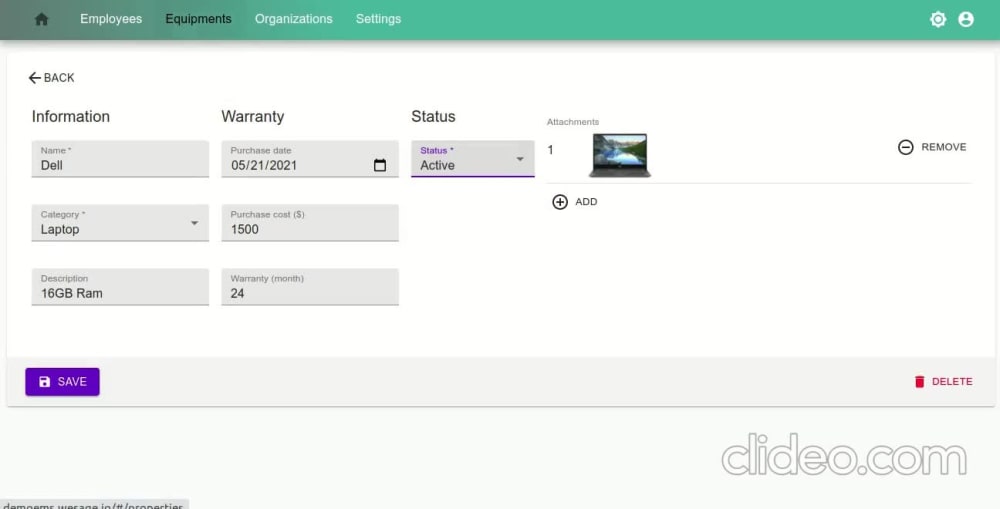This screenshot has height=509, width=1000.
Task: Open the Equipments menu
Action: point(198,19)
